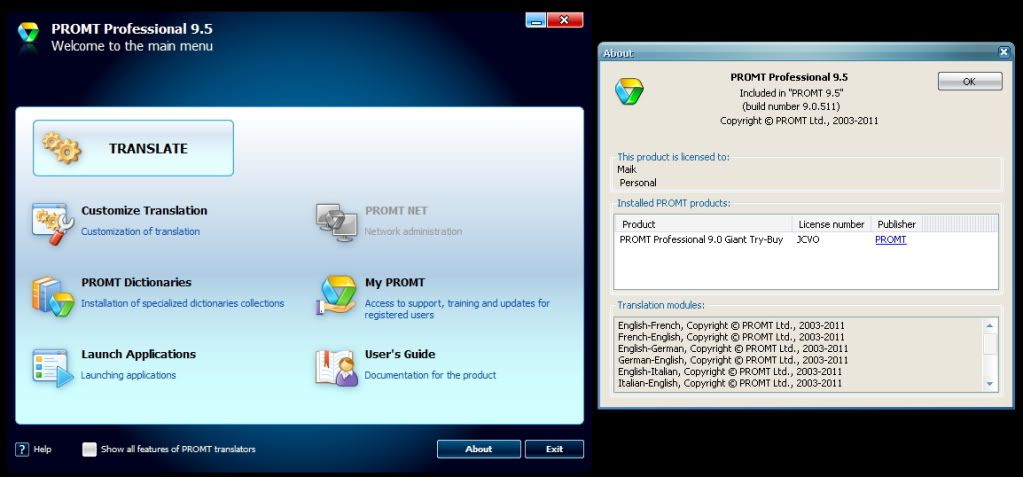
Task: Click the TRANSLATE gears icon
Action: coord(61,148)
